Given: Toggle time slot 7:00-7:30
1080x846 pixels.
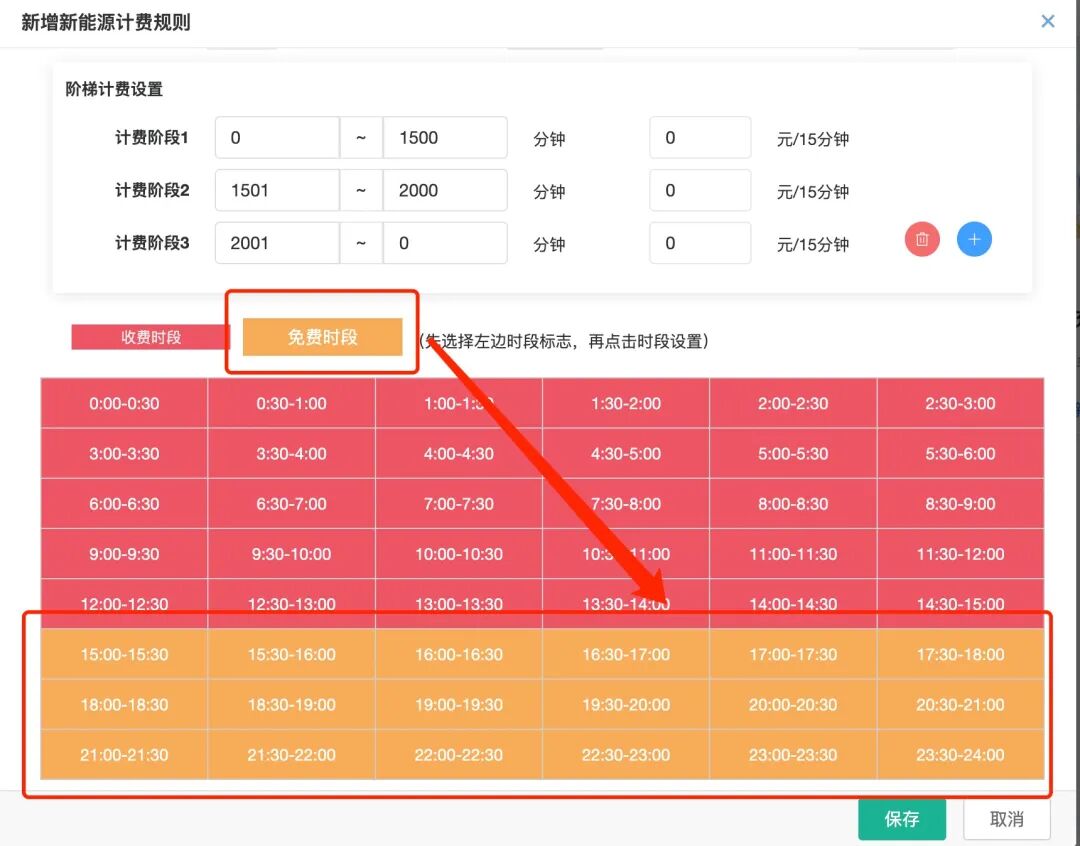Looking at the screenshot, I should pos(459,504).
